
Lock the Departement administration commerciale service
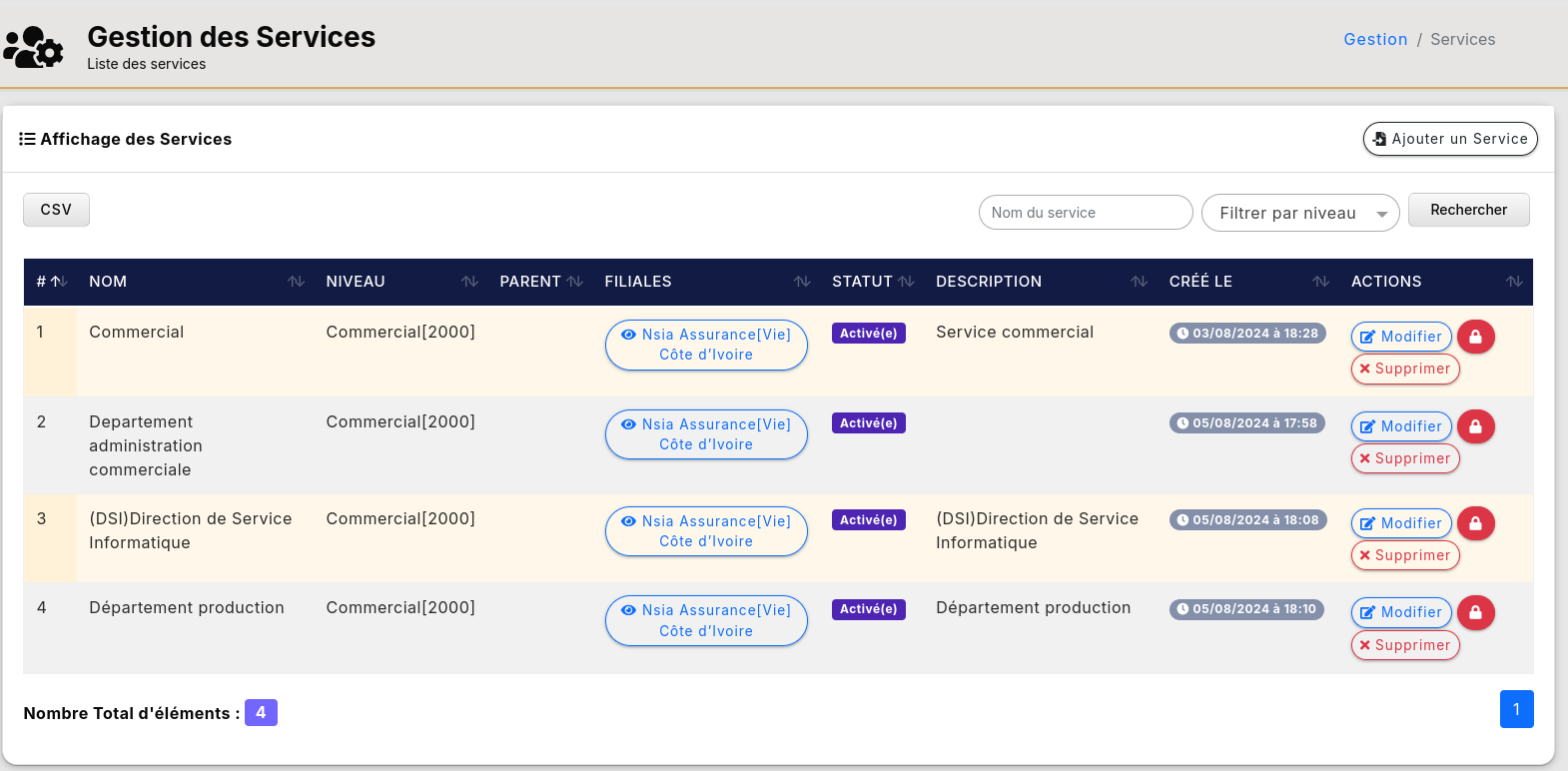pyautogui.click(x=1475, y=426)
